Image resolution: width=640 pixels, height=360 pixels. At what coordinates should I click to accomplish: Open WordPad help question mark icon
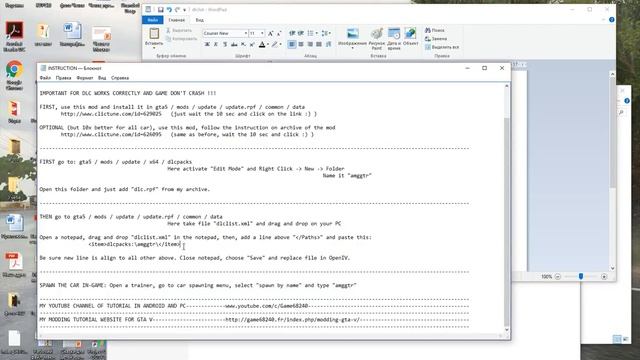point(611,20)
